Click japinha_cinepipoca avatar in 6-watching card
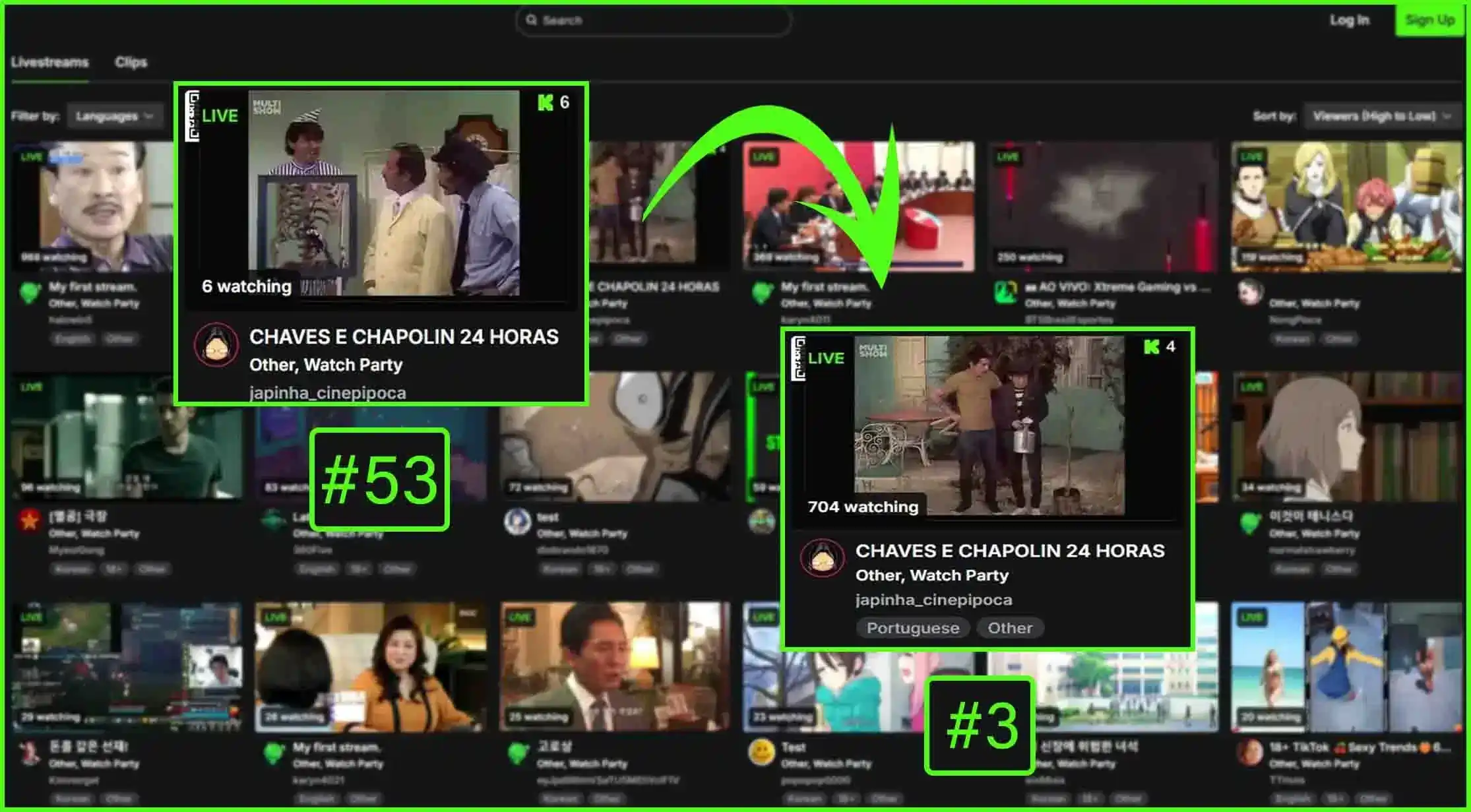 pyautogui.click(x=216, y=345)
